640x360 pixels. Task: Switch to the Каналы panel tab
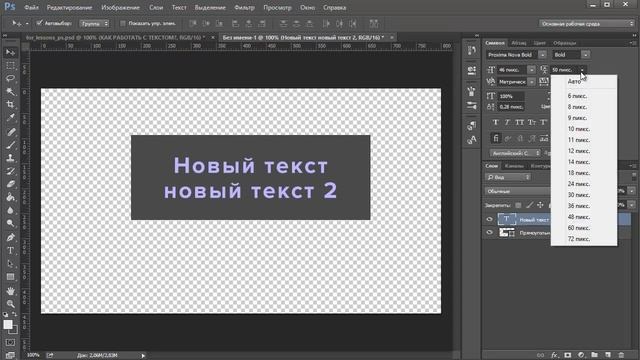click(514, 166)
